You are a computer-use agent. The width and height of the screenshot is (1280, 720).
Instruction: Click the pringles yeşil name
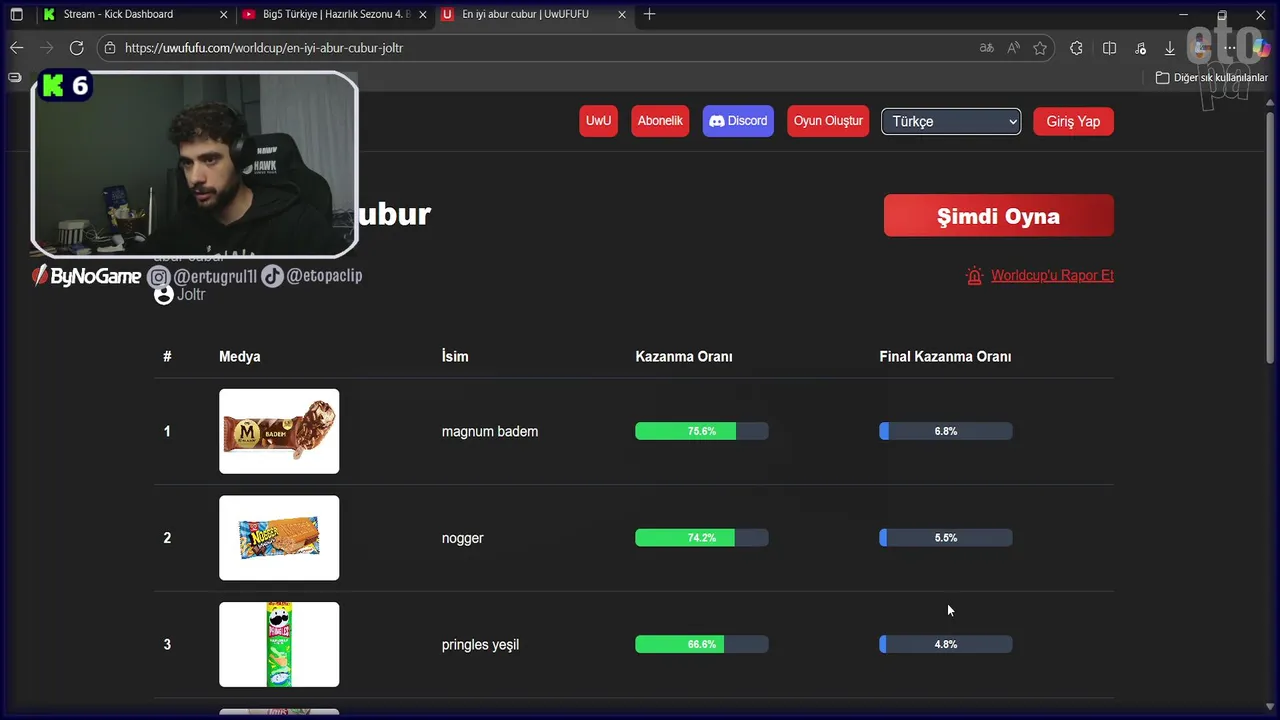click(480, 645)
